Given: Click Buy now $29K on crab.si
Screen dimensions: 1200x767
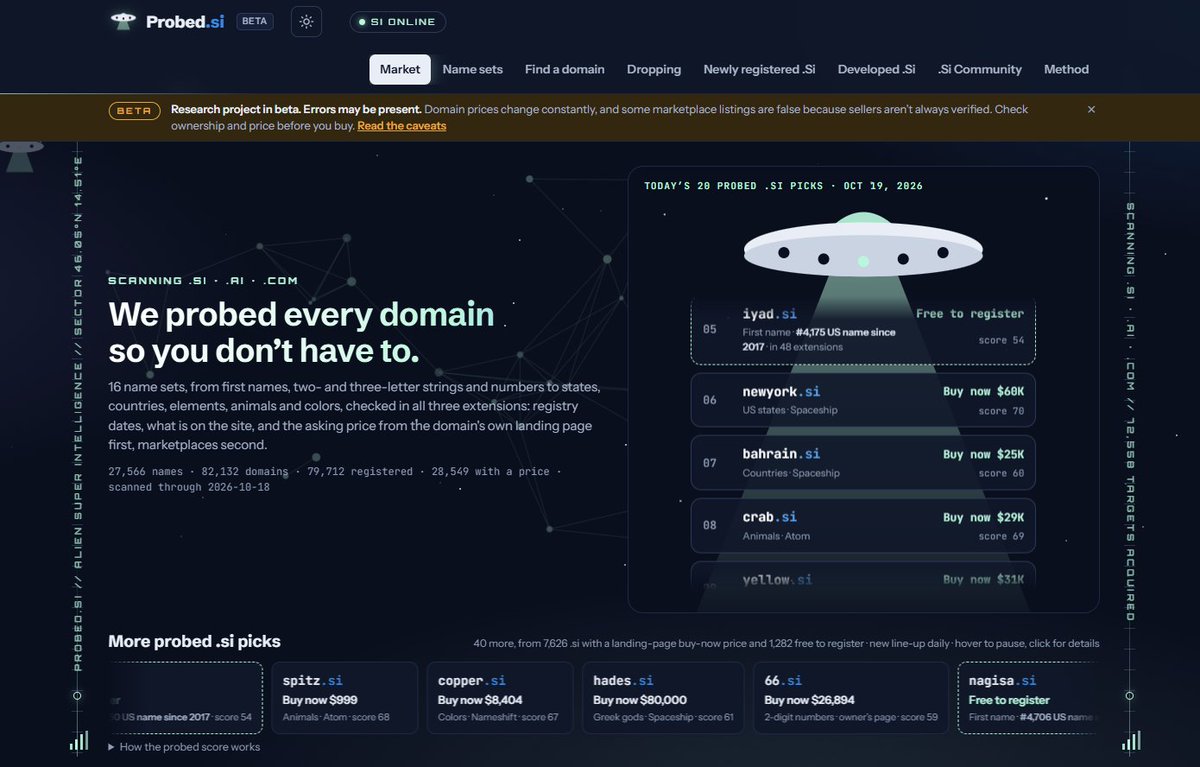Looking at the screenshot, I should pyautogui.click(x=983, y=517).
